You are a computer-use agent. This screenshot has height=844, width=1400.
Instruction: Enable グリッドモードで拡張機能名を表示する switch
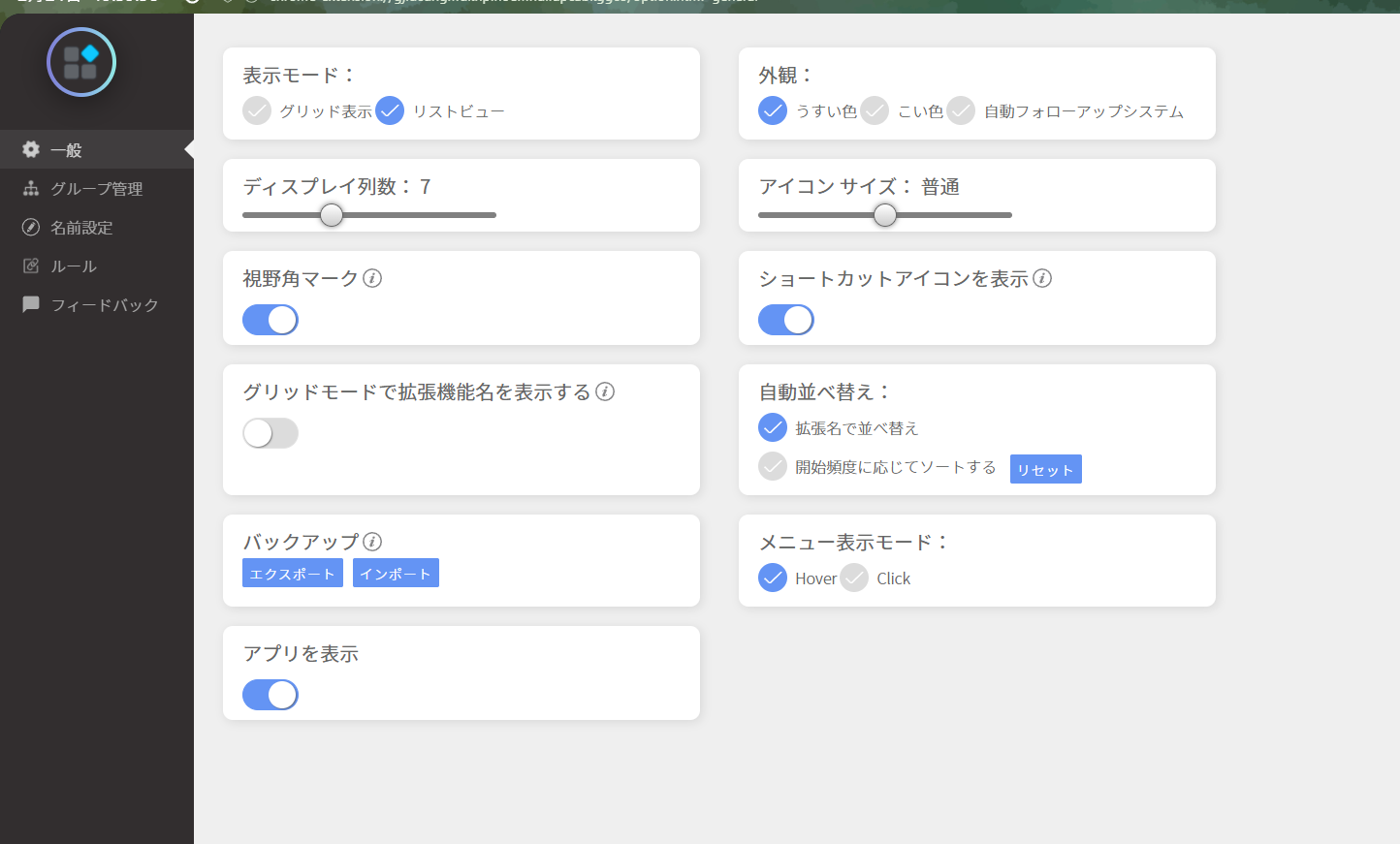[270, 433]
